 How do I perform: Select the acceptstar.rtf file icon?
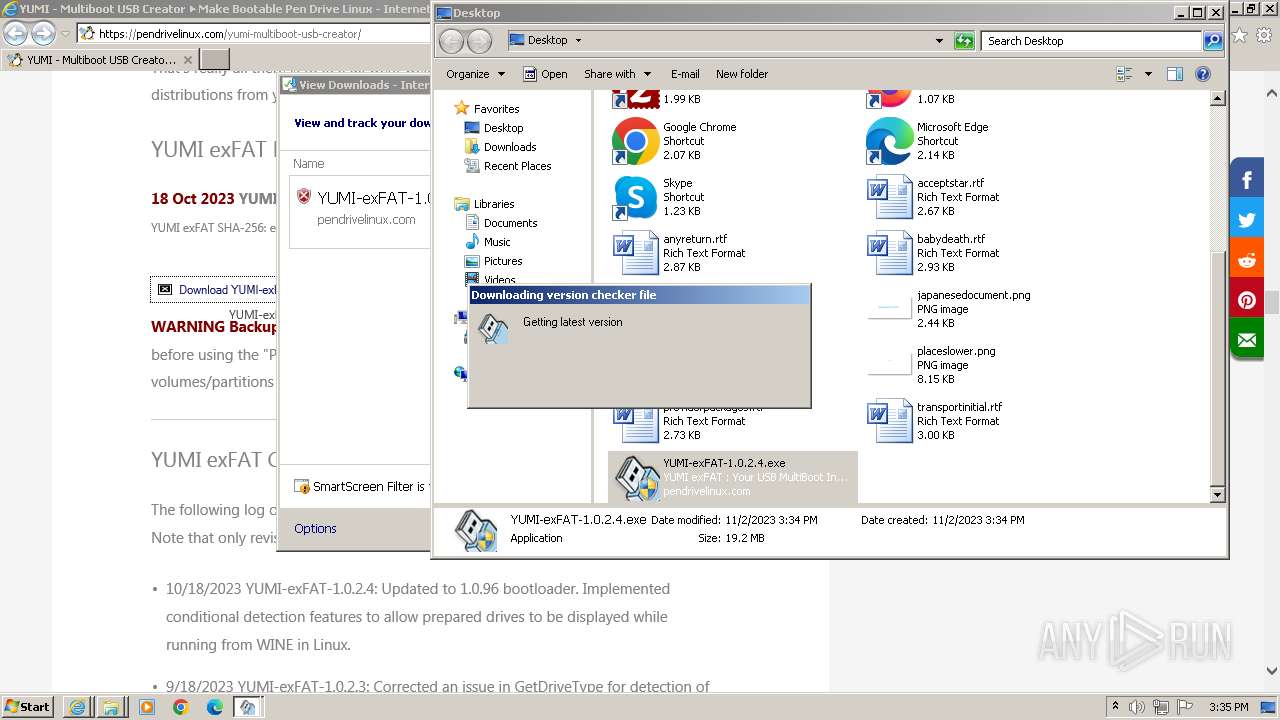click(x=889, y=197)
